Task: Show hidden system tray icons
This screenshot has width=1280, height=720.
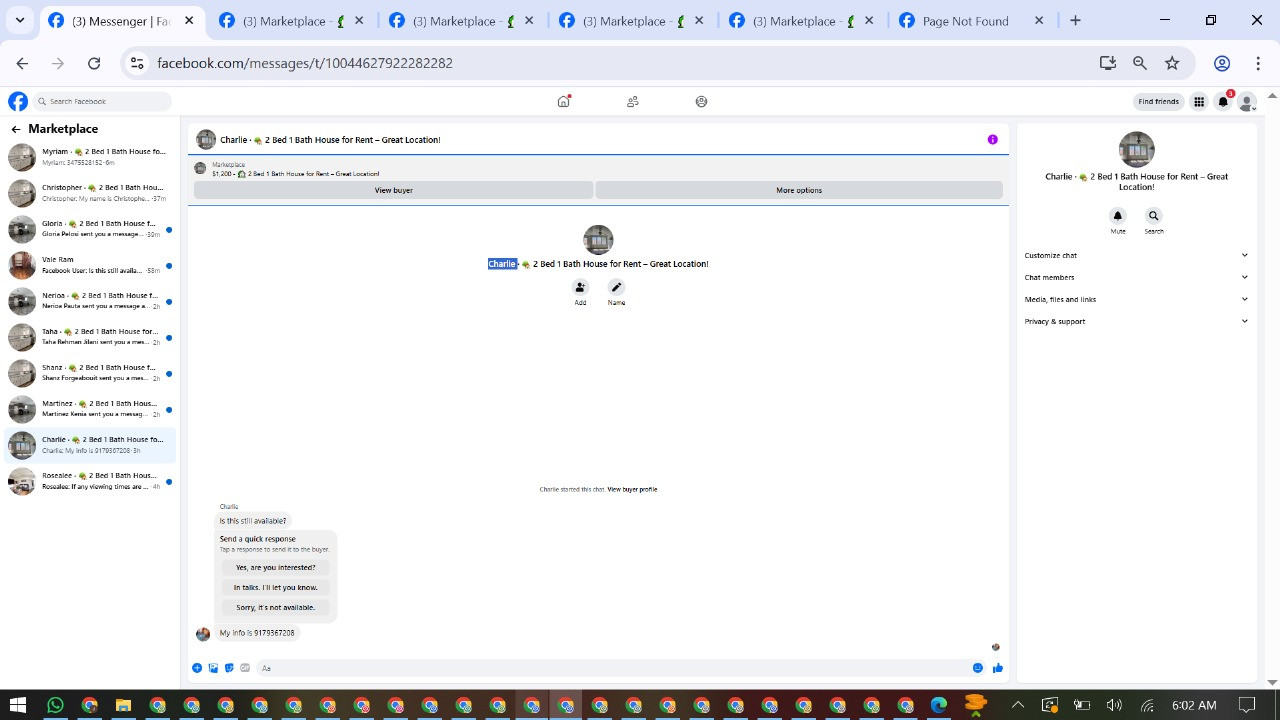Action: pos(1018,705)
